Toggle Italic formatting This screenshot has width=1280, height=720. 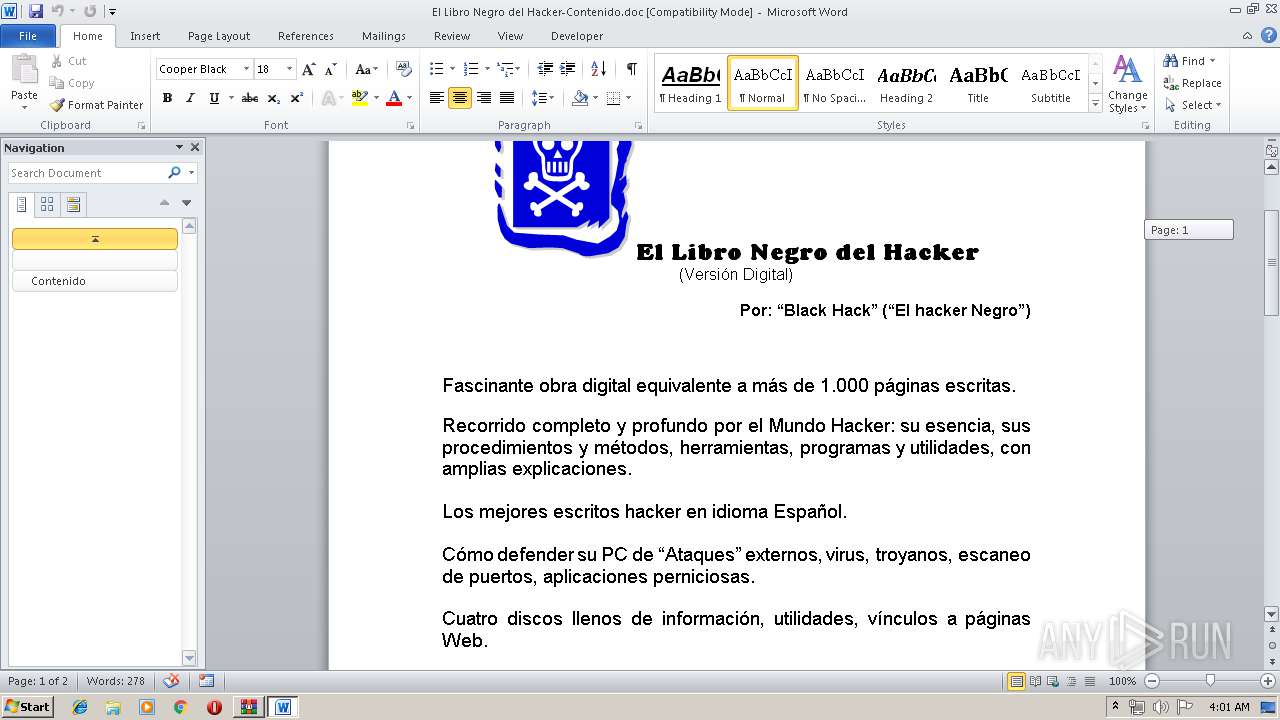[190, 98]
